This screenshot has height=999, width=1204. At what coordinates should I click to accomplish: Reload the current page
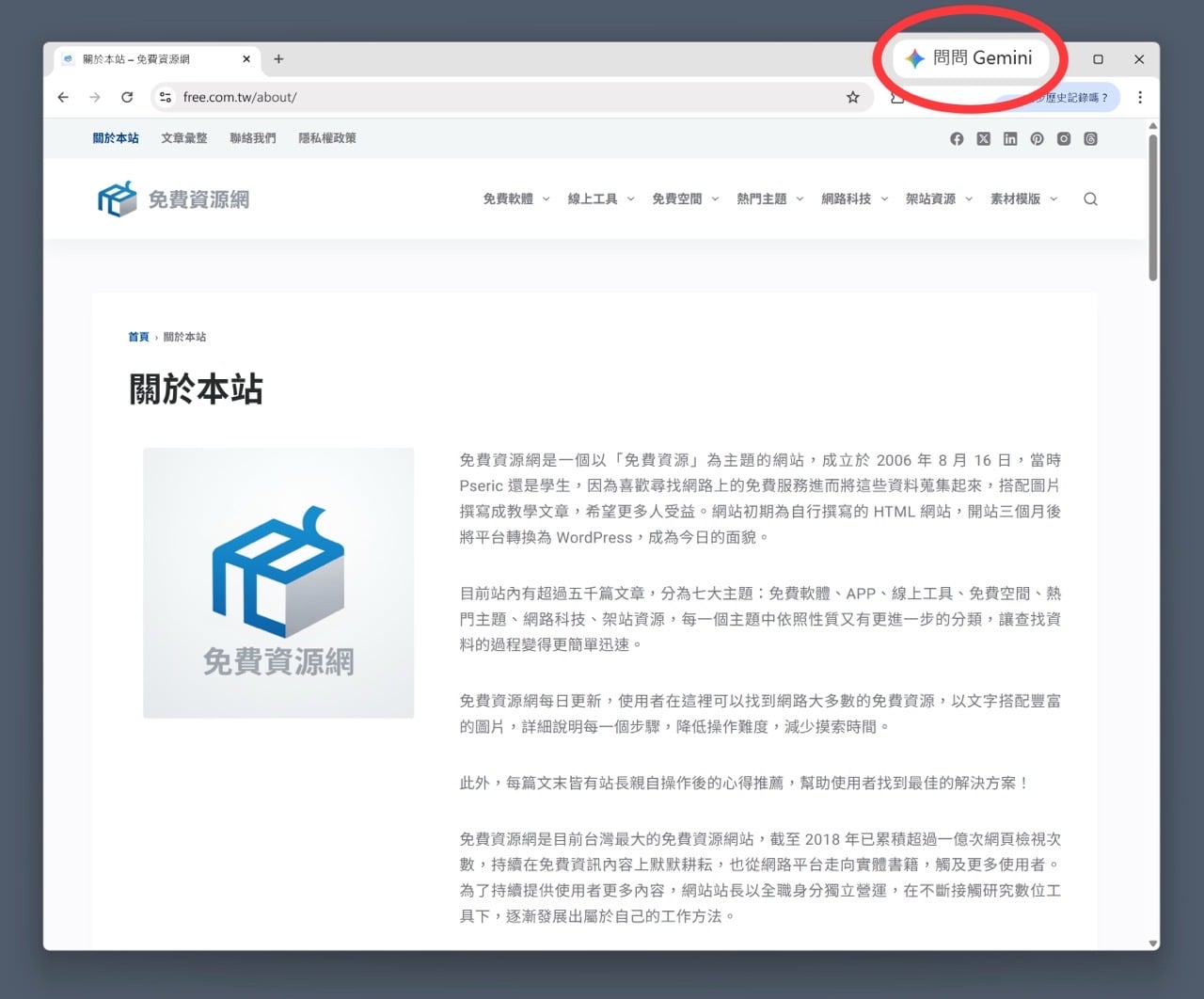tap(127, 97)
